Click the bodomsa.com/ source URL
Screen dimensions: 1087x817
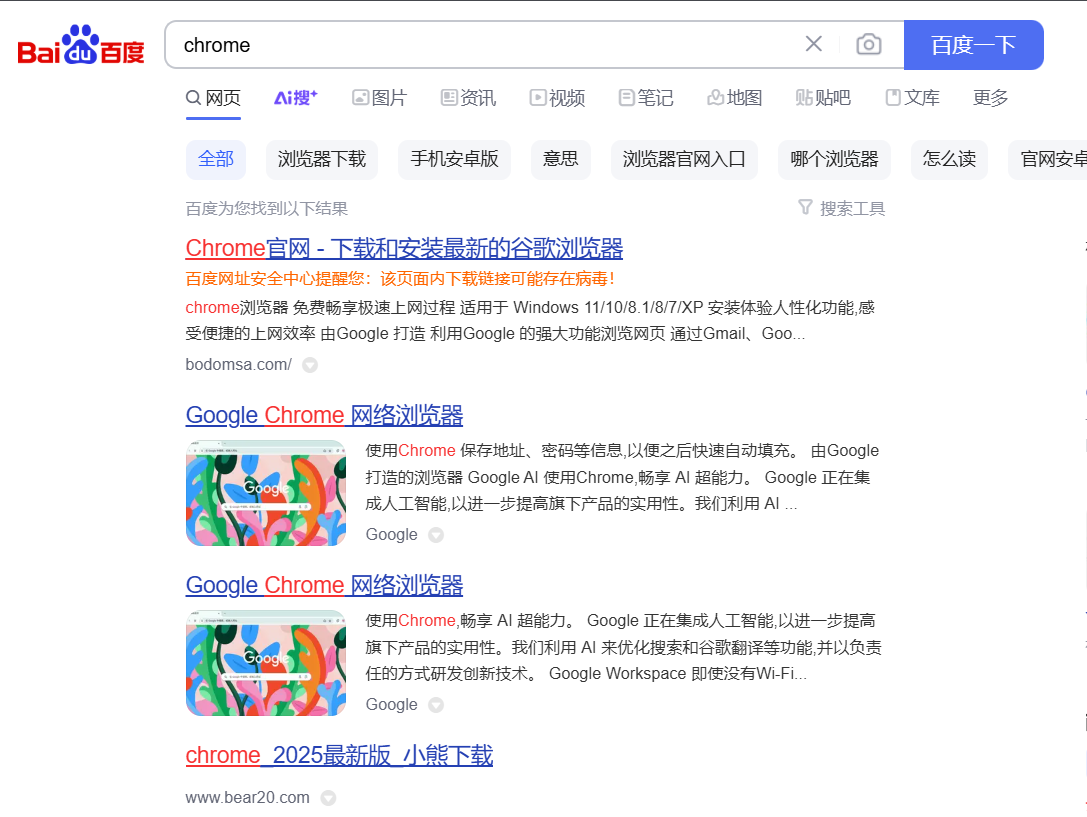pos(238,364)
